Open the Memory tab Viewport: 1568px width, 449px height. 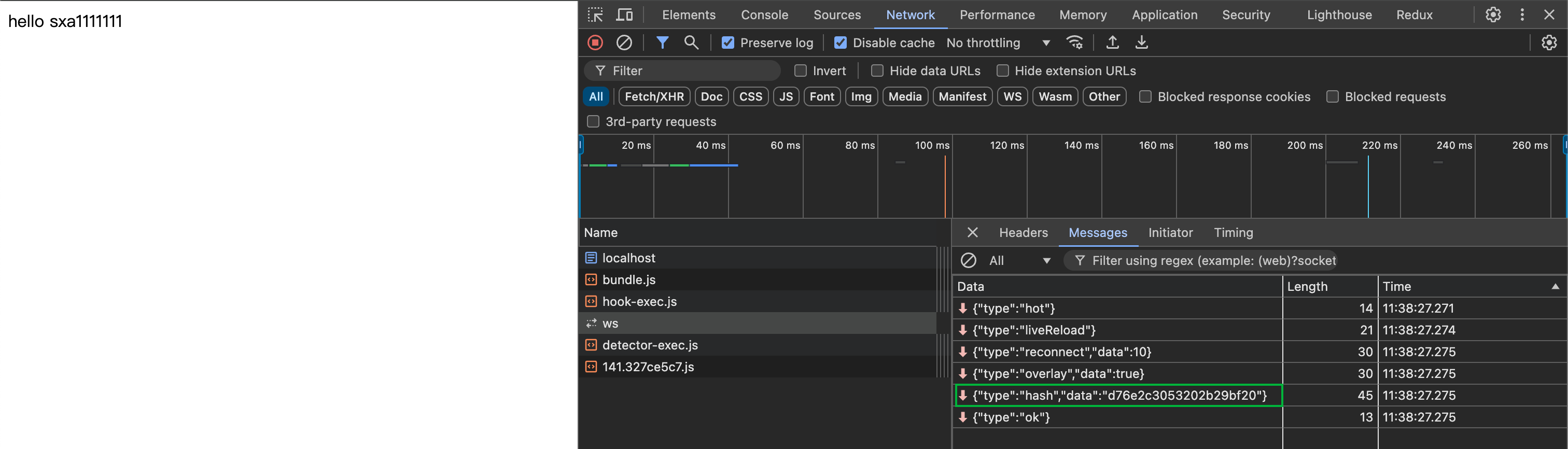[x=1083, y=15]
